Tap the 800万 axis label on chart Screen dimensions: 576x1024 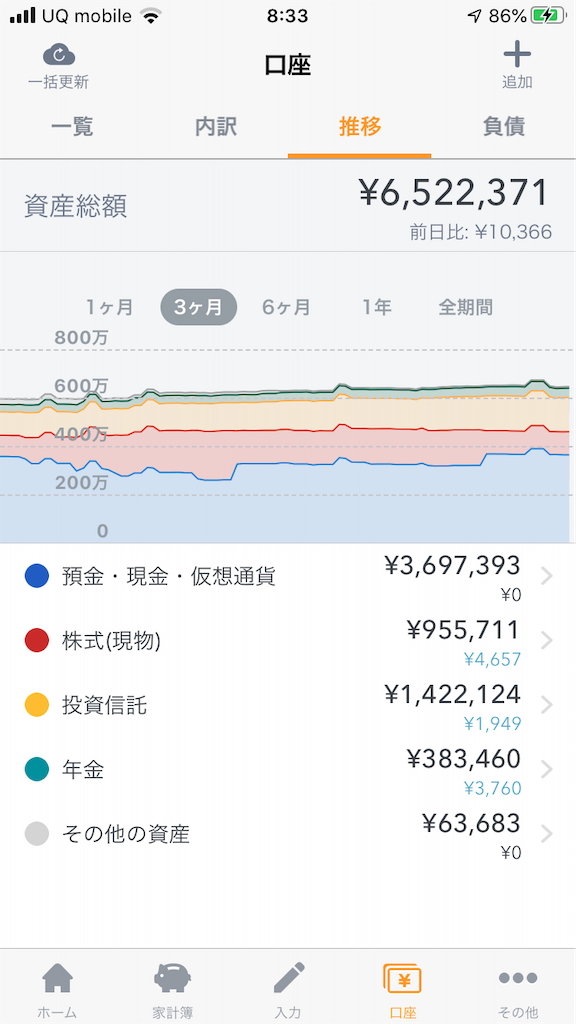82,338
